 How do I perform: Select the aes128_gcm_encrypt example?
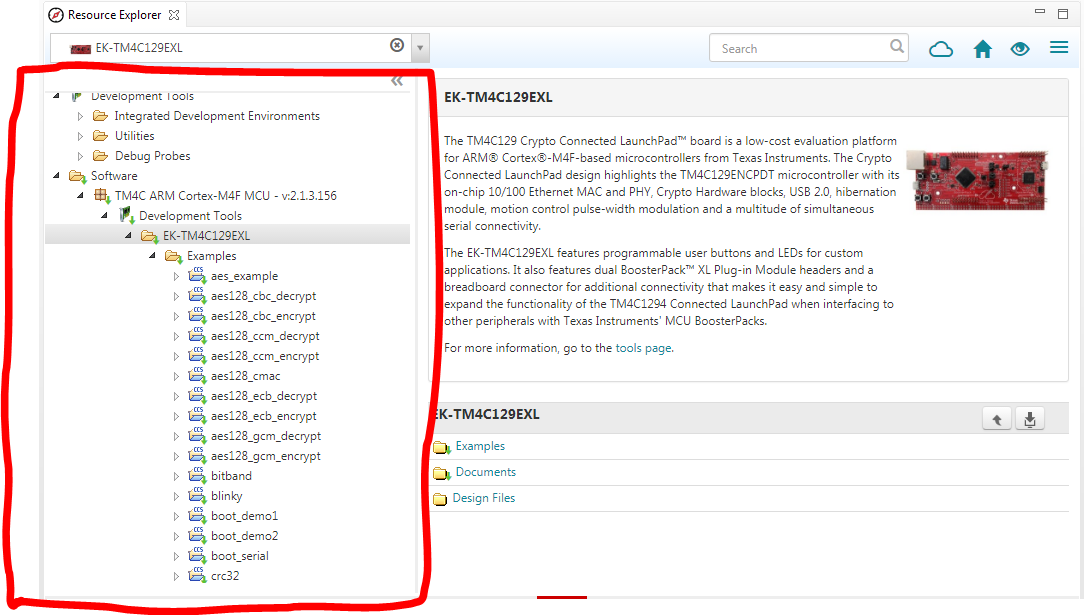point(265,457)
